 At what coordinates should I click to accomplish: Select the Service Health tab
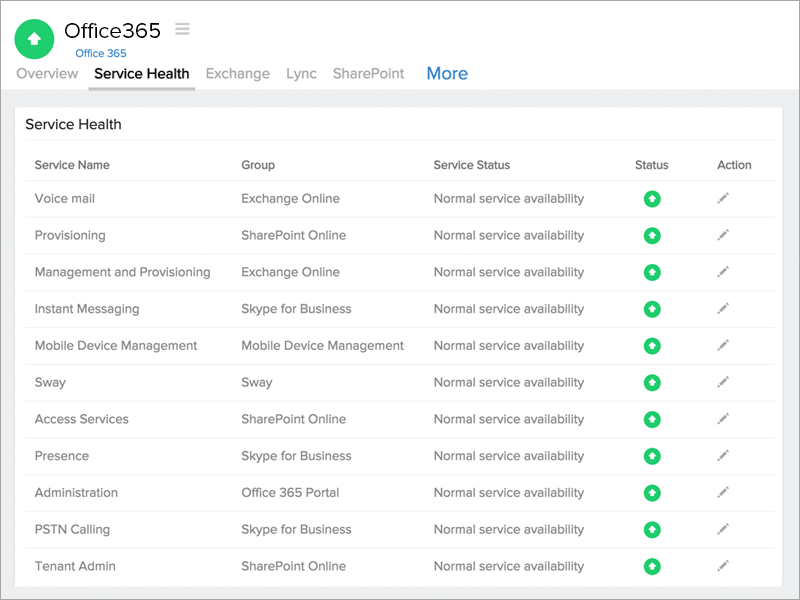142,73
